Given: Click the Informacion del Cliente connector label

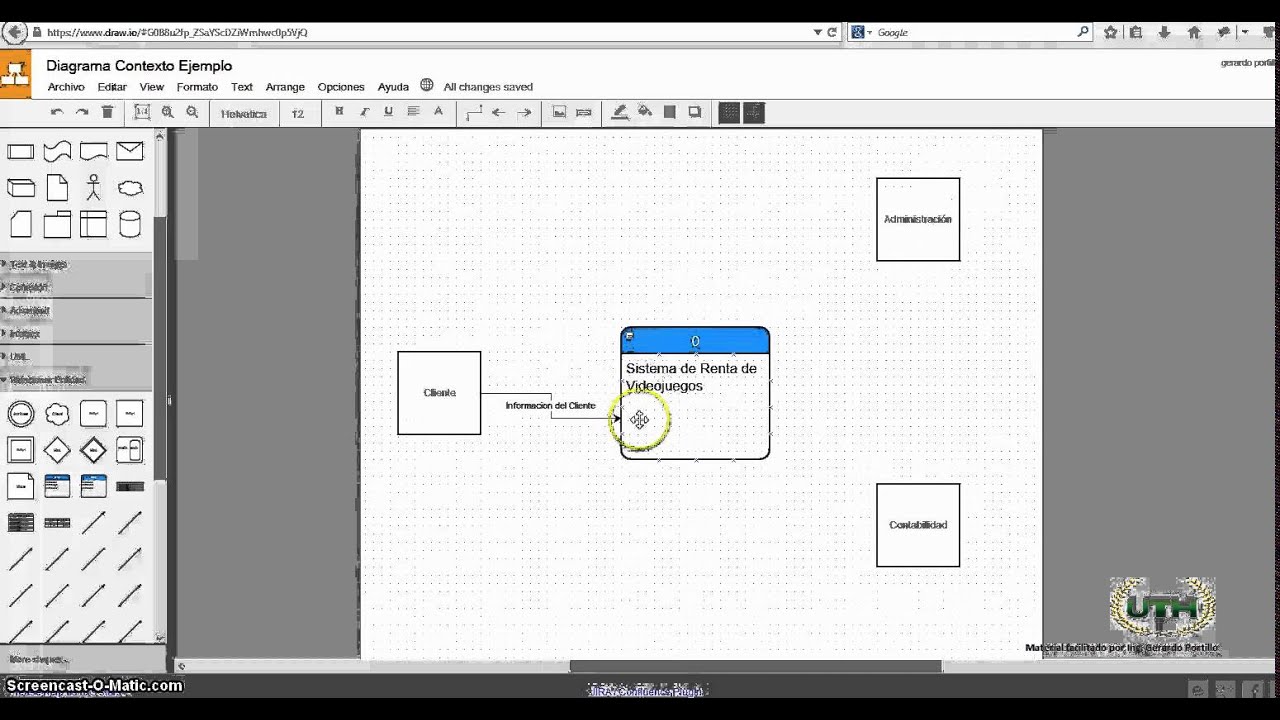Looking at the screenshot, I should 550,406.
